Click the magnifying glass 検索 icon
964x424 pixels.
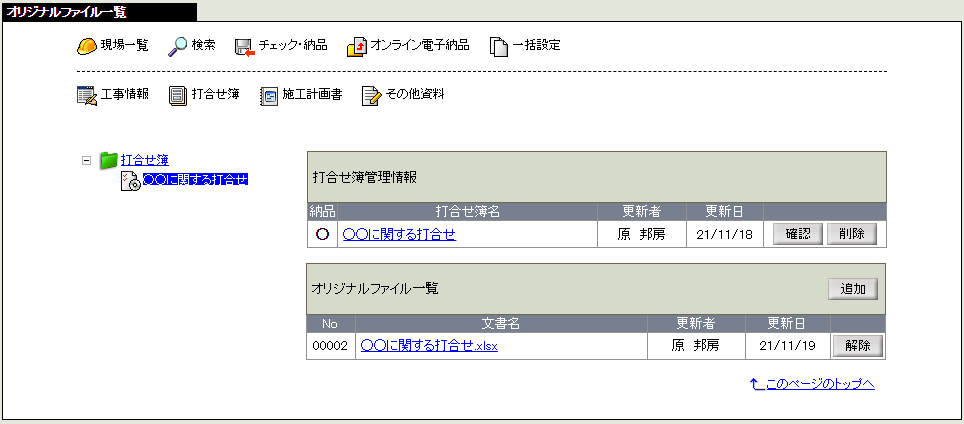(x=177, y=46)
